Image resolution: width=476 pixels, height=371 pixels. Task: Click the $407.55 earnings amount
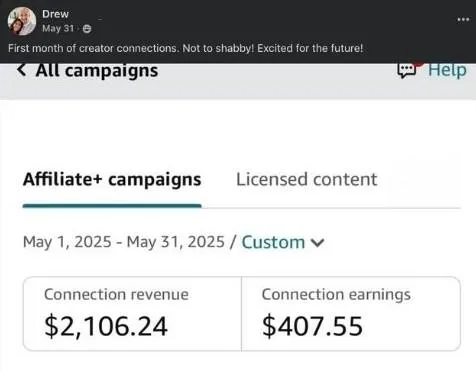click(312, 326)
